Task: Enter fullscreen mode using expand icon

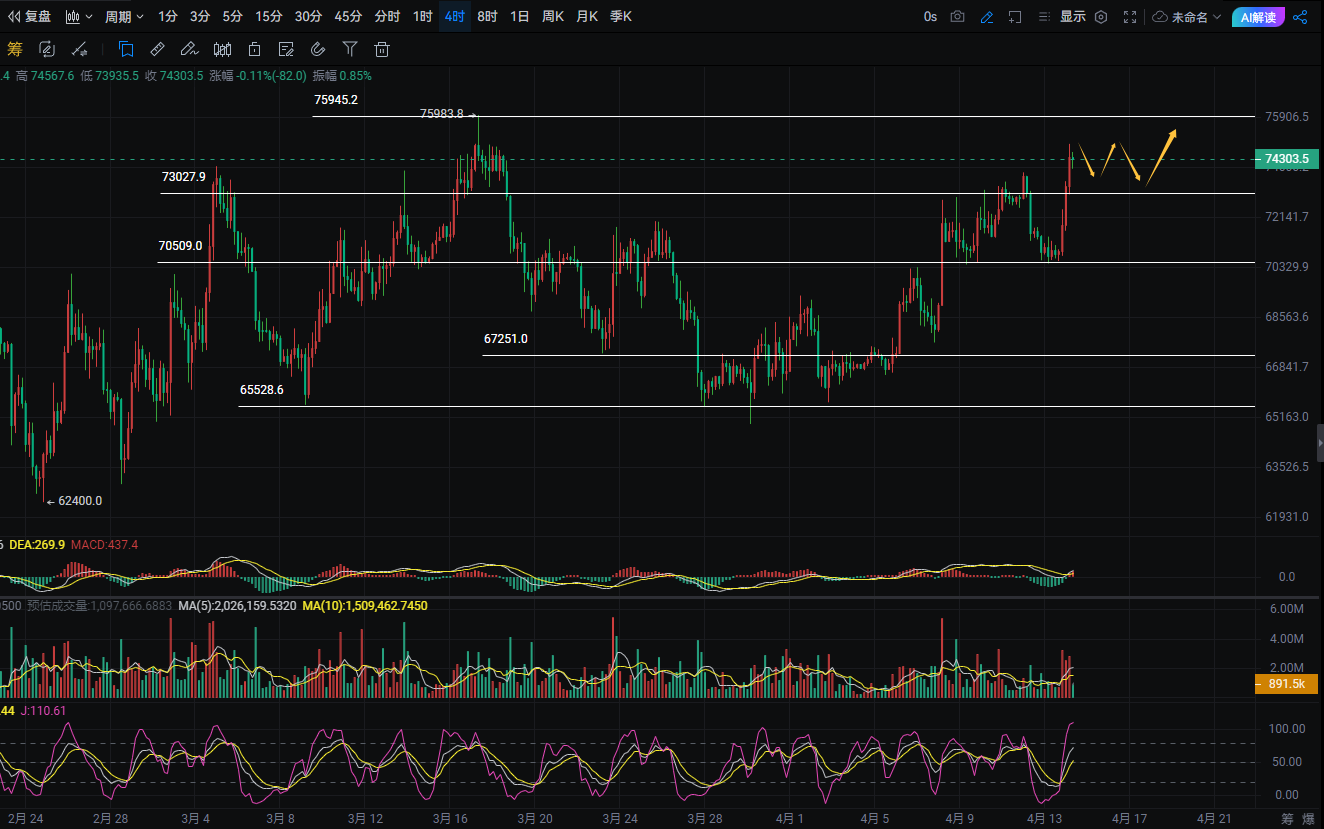Action: pos(1130,17)
